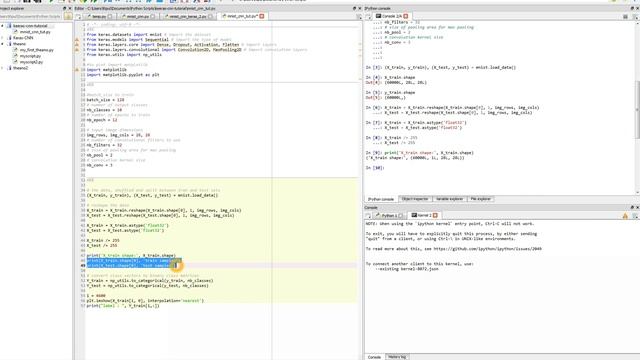
Task: Undock the IPython console pane
Action: coord(632,8)
